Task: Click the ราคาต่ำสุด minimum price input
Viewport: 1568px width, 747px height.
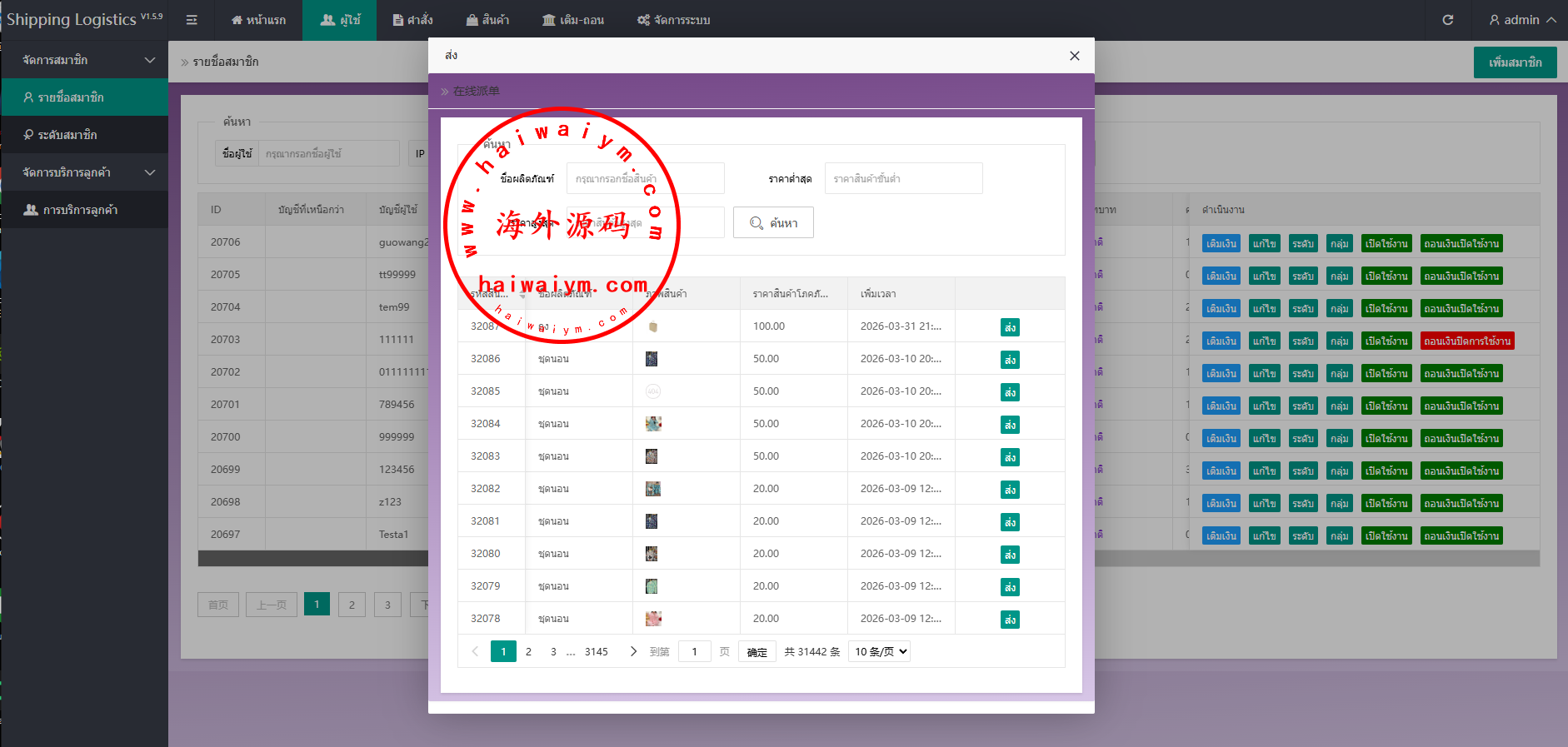Action: [x=903, y=178]
